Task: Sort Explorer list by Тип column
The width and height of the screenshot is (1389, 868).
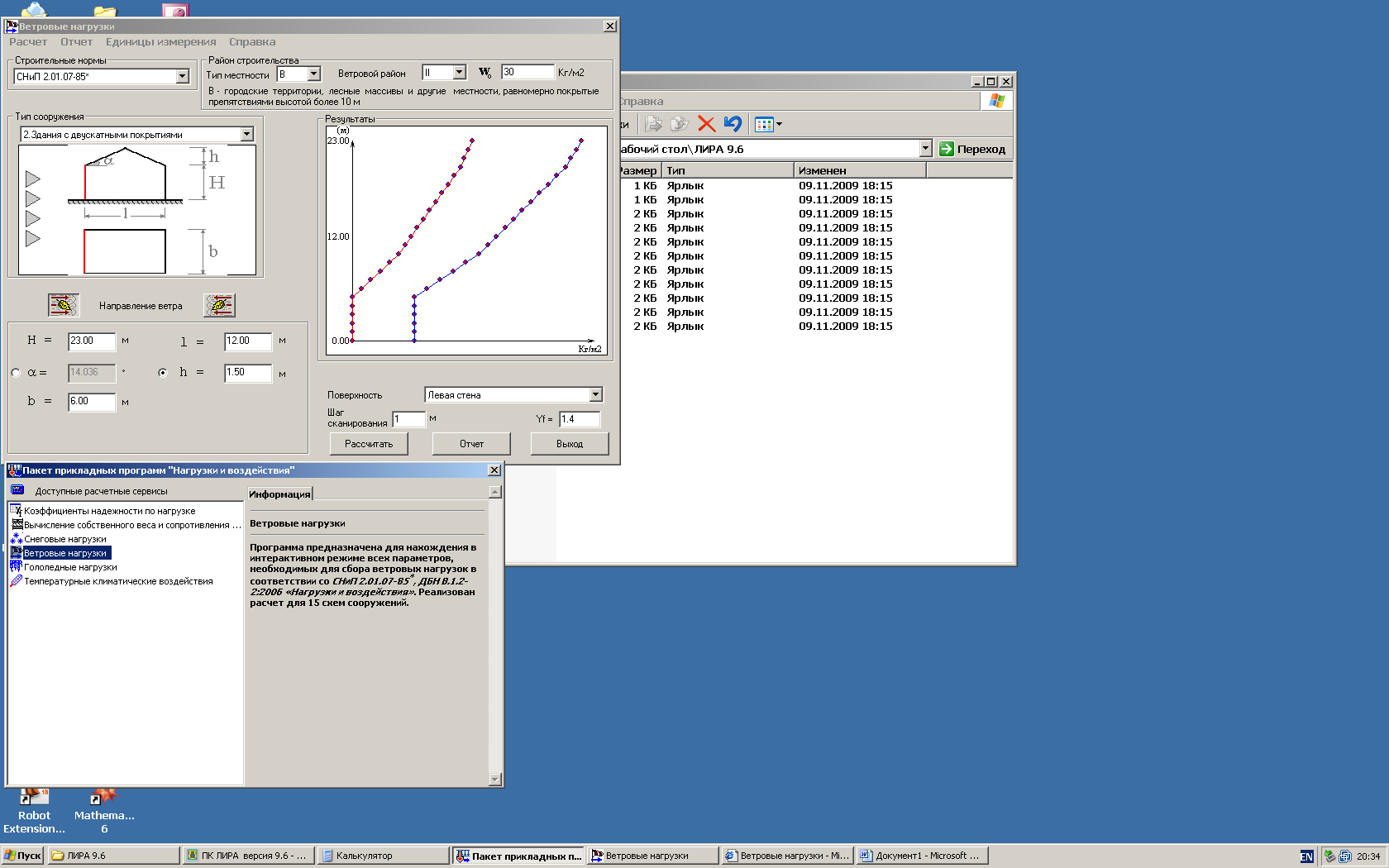Action: 728,170
